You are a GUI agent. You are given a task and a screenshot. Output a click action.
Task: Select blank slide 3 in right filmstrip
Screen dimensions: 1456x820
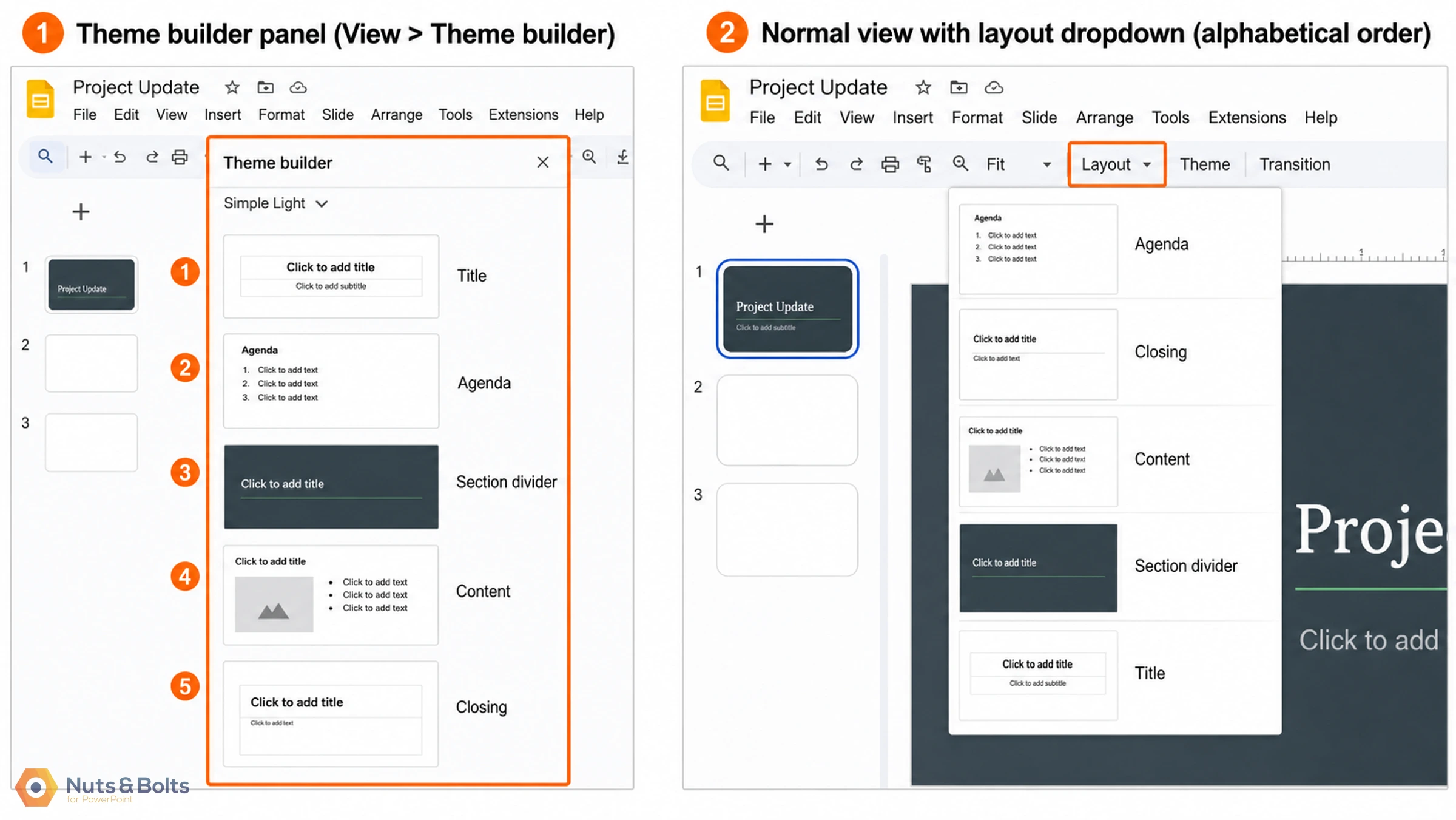(787, 529)
